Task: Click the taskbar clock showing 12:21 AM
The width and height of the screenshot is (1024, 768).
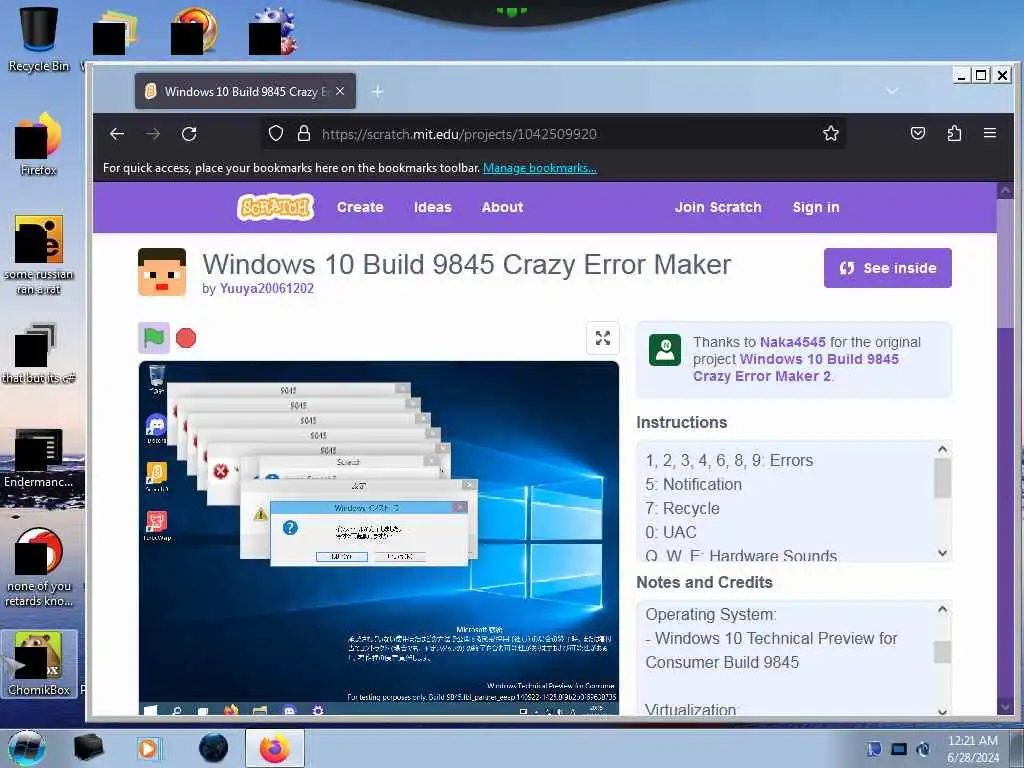Action: (x=972, y=748)
